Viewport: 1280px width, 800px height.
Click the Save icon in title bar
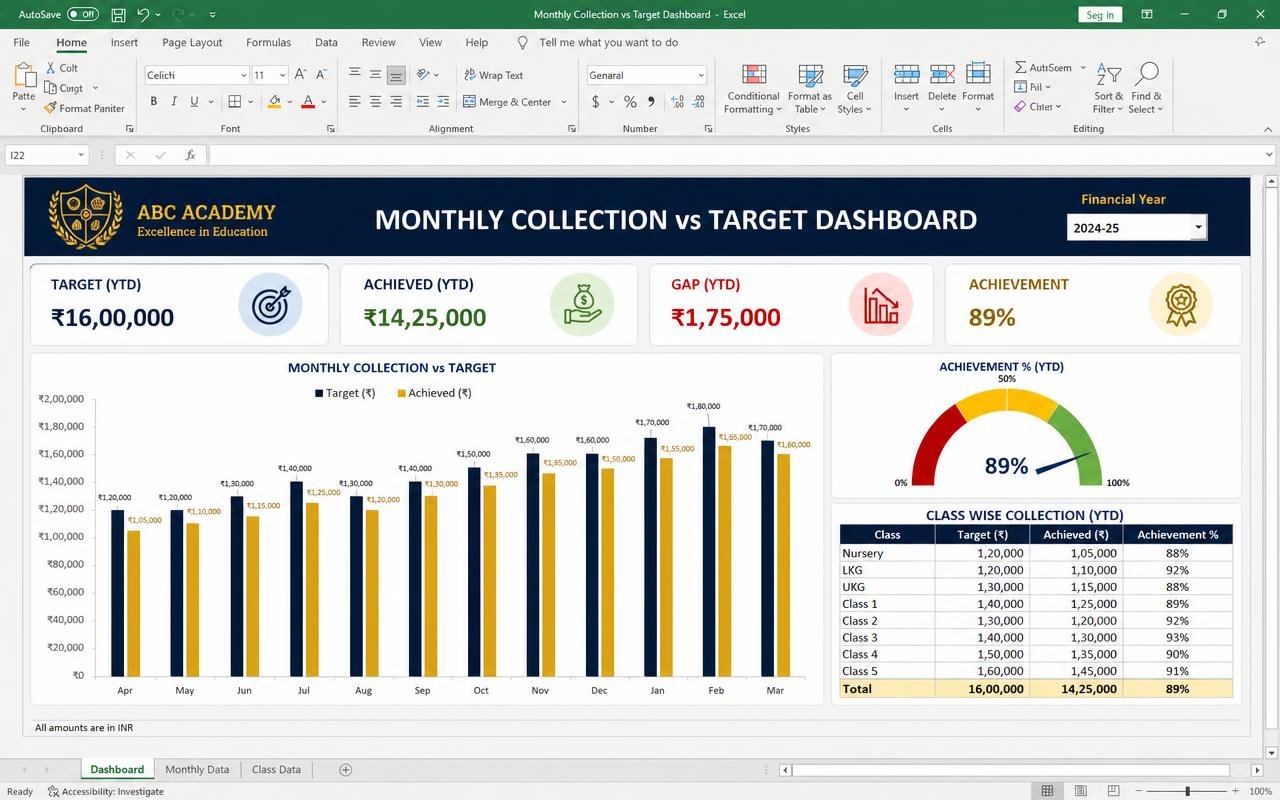pos(118,15)
